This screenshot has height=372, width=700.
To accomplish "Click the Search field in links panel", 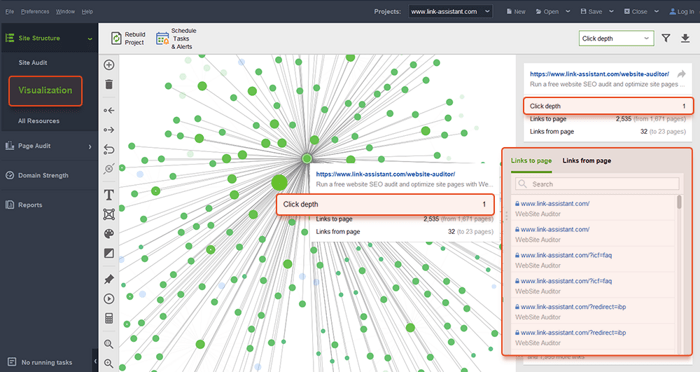I will tap(597, 184).
